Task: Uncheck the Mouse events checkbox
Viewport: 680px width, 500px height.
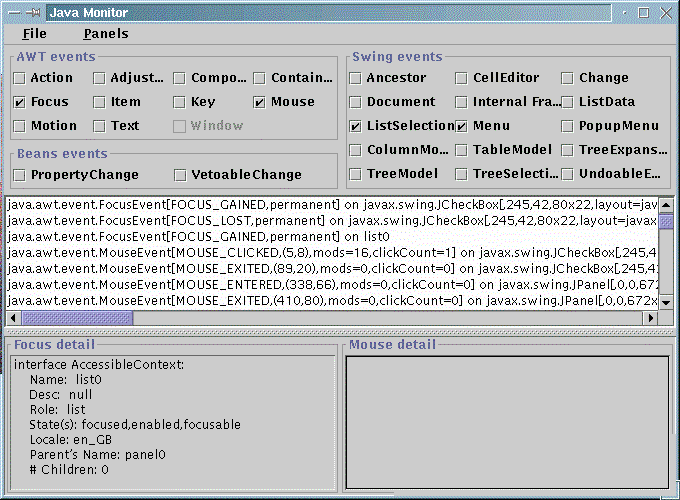Action: click(x=260, y=102)
